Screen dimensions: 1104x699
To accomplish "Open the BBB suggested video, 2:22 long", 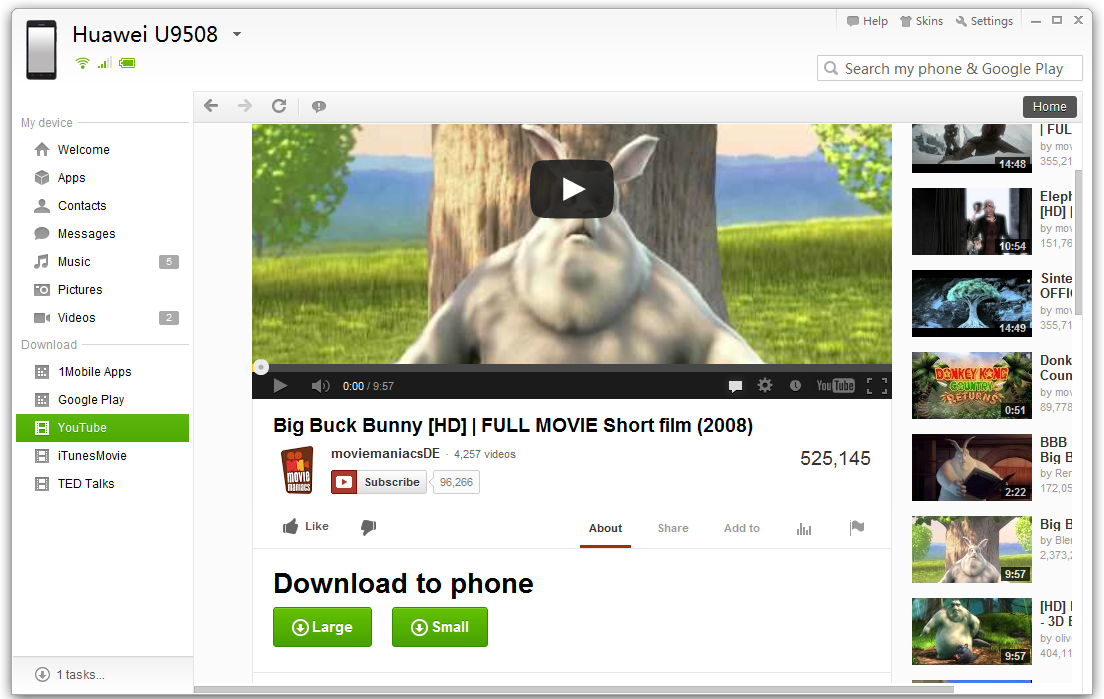I will tap(972, 467).
